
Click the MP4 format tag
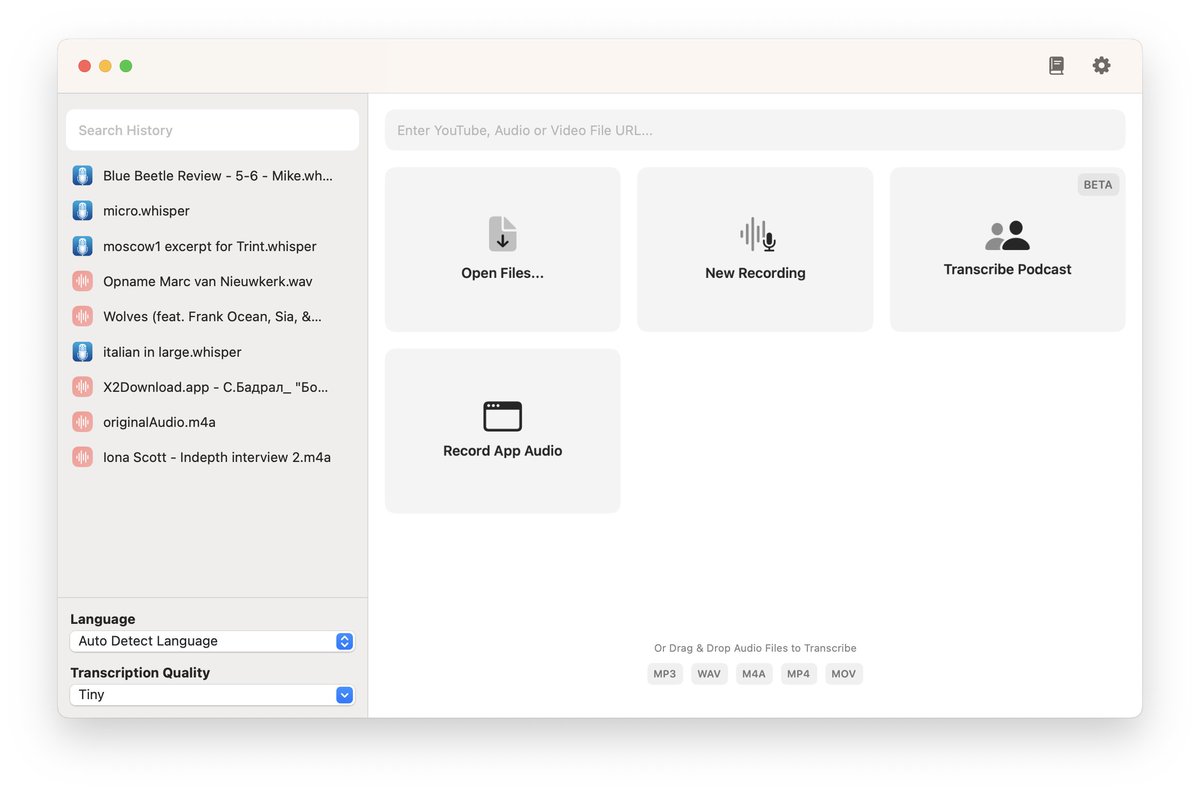799,674
